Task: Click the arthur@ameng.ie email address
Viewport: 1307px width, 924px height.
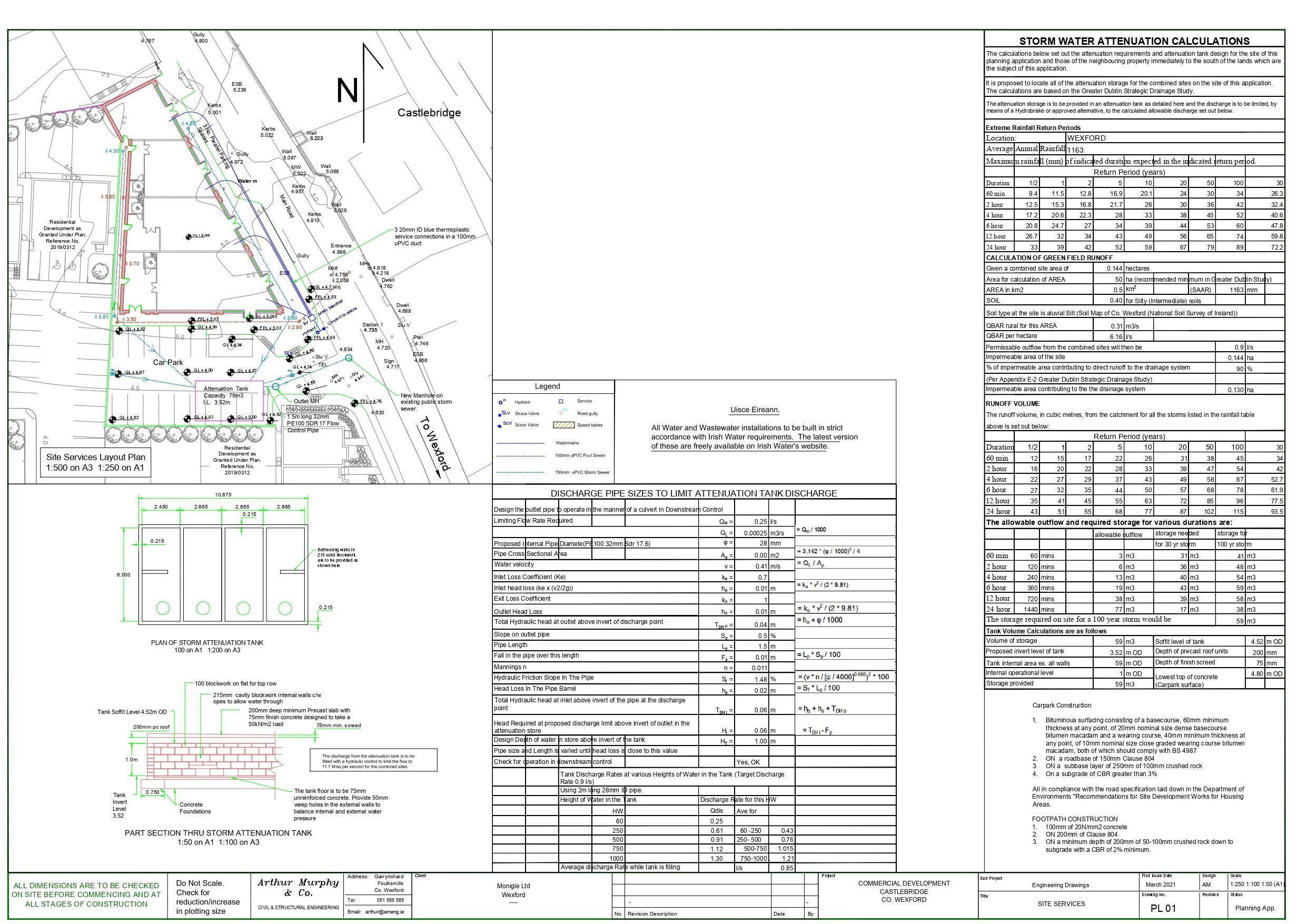Action: click(x=384, y=911)
